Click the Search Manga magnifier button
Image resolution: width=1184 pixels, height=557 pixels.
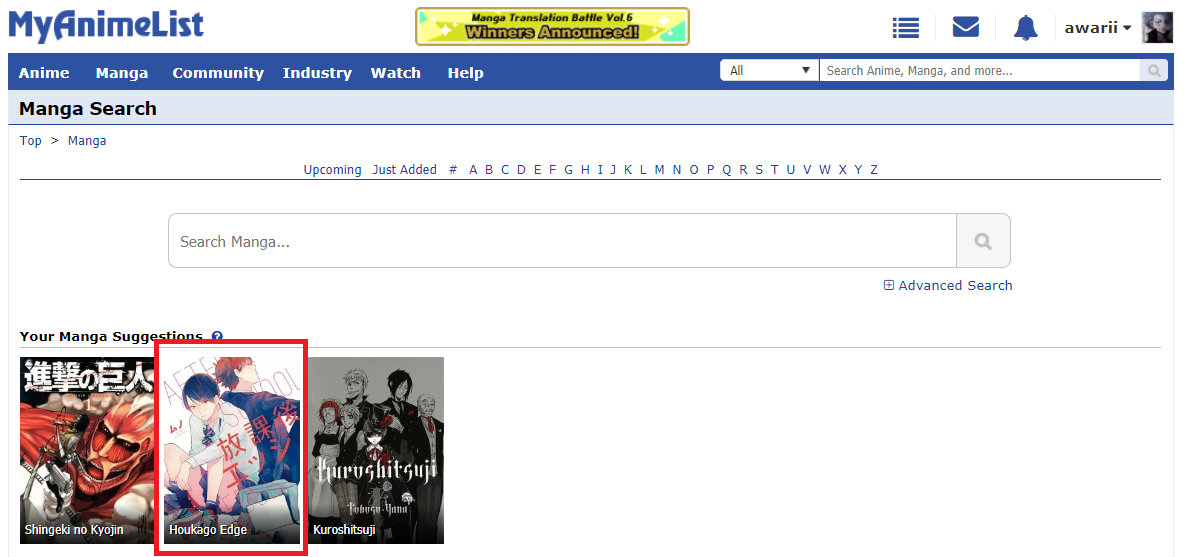coord(983,241)
